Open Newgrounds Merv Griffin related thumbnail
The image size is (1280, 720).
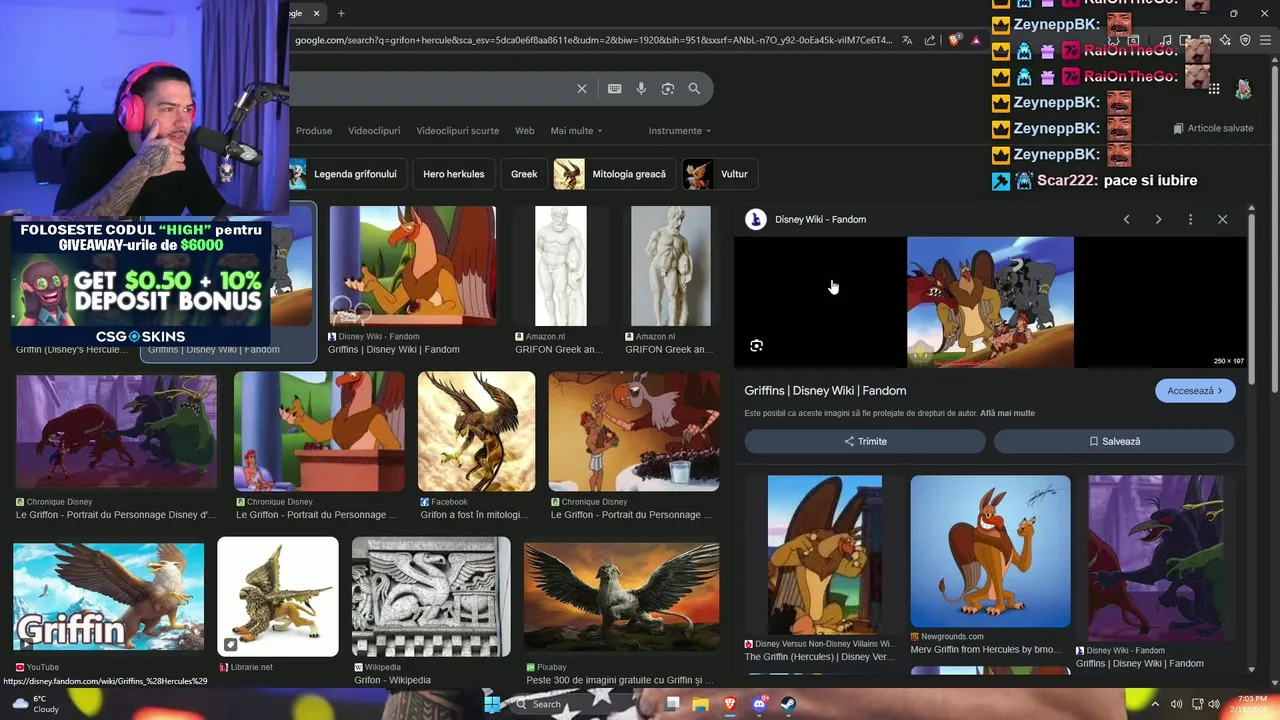(990, 551)
